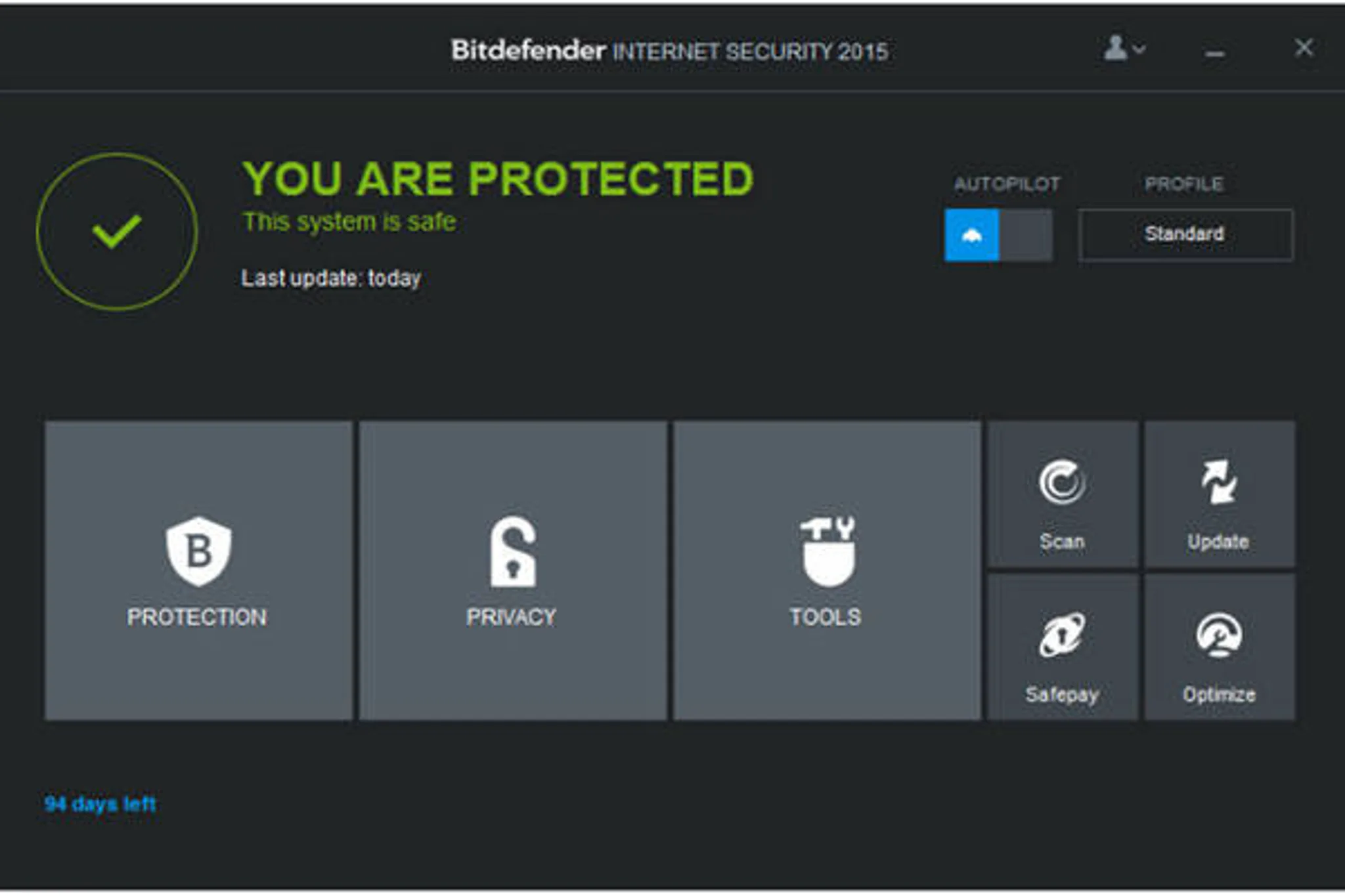Click the Update arrows icon
This screenshot has width=1345, height=896.
[x=1219, y=482]
